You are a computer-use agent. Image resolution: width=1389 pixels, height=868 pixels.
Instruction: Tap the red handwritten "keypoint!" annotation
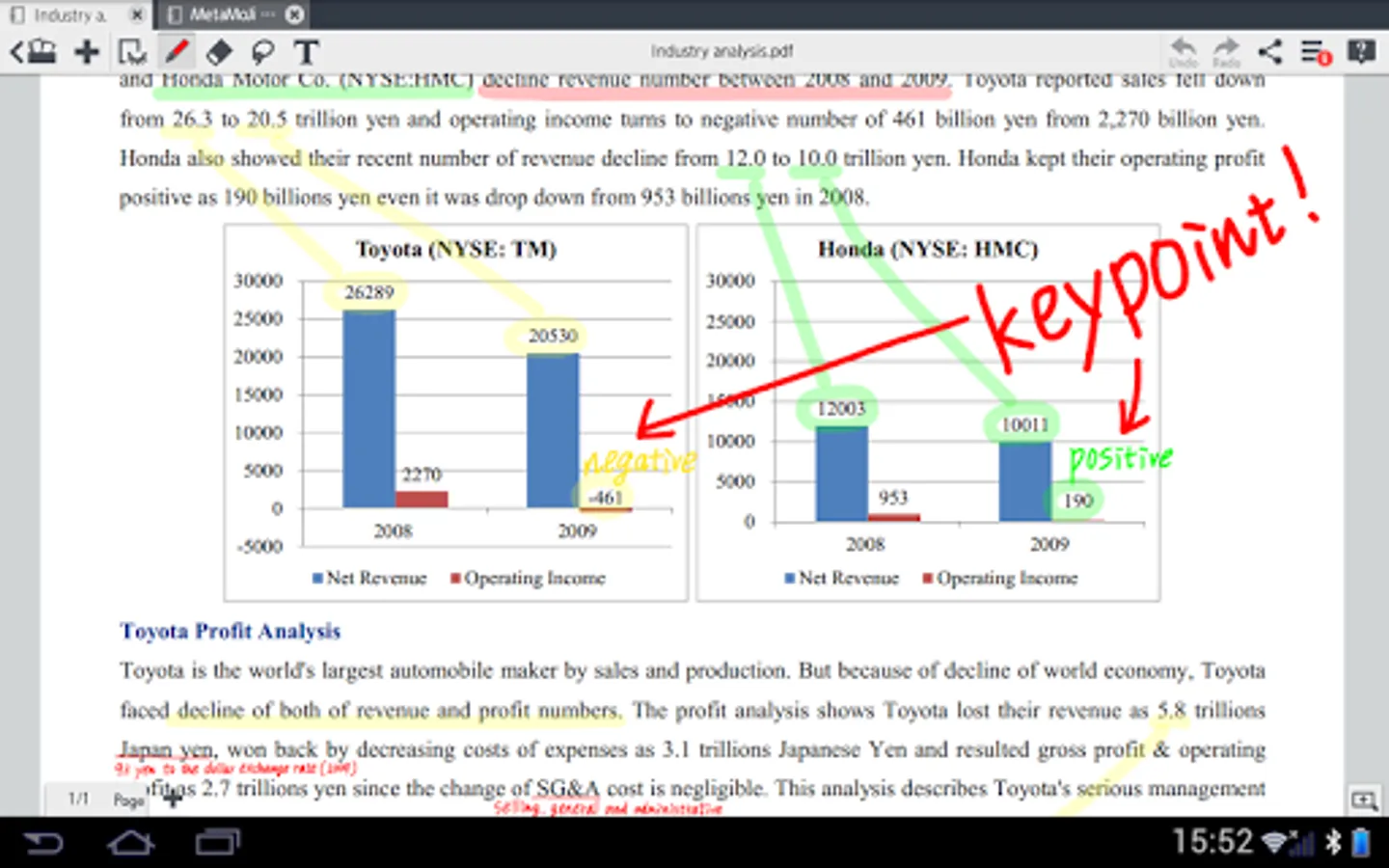coord(1148,262)
